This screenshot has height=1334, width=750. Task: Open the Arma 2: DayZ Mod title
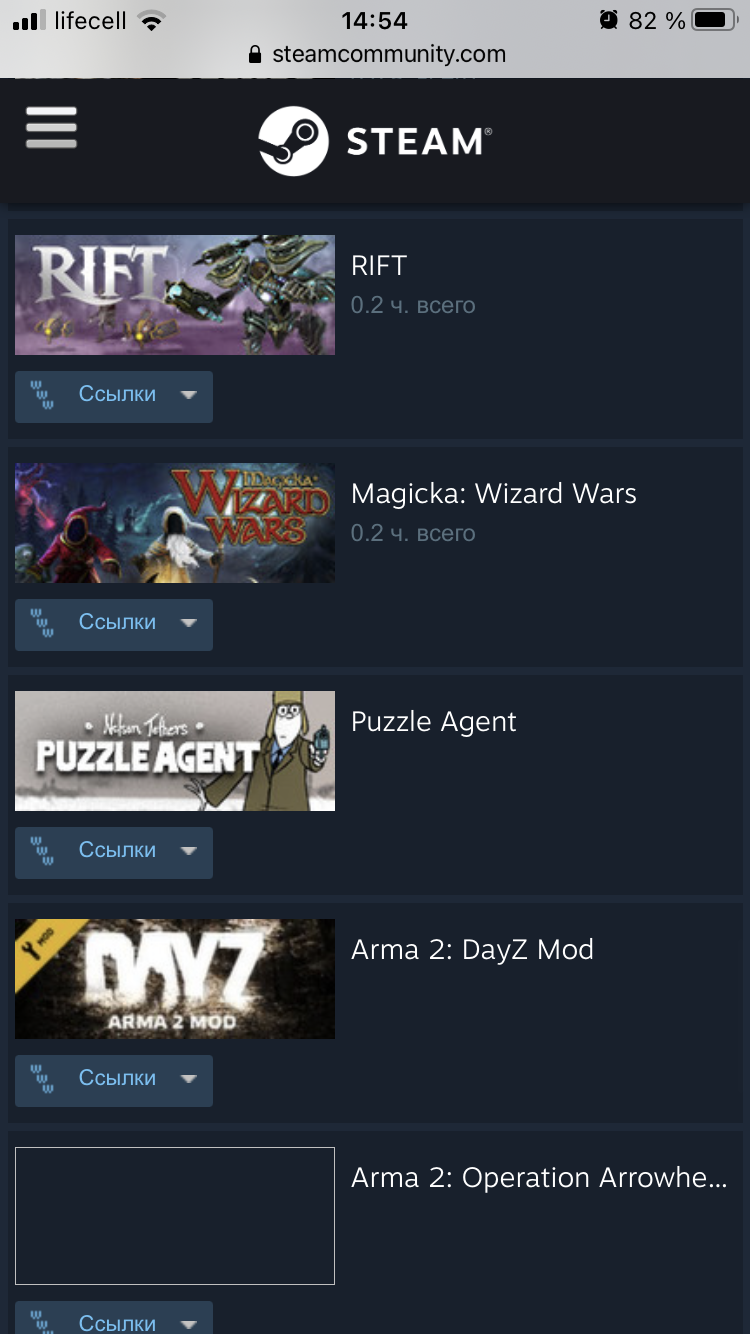click(472, 950)
